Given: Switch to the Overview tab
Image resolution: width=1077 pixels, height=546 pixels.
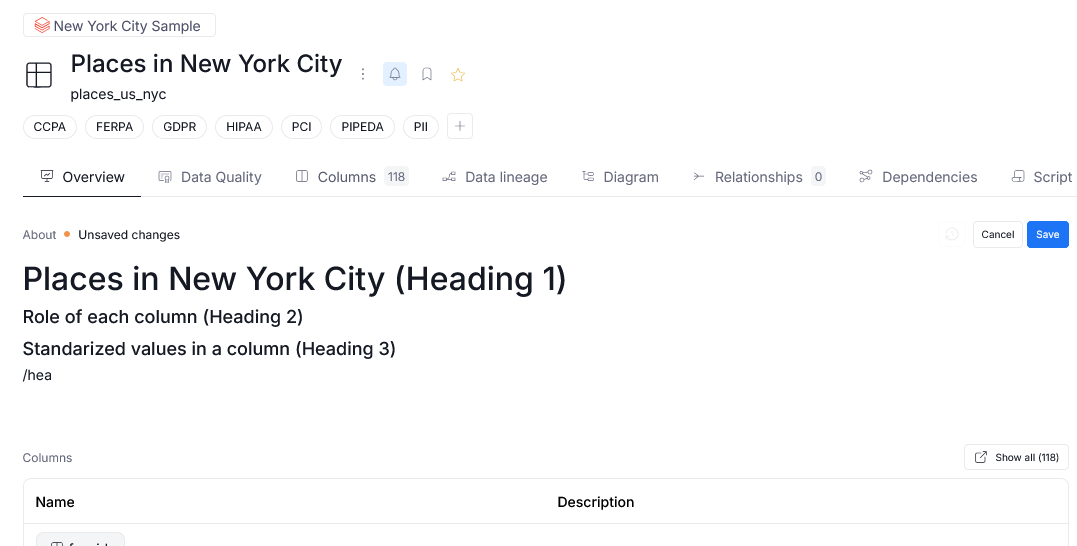Looking at the screenshot, I should pos(82,177).
